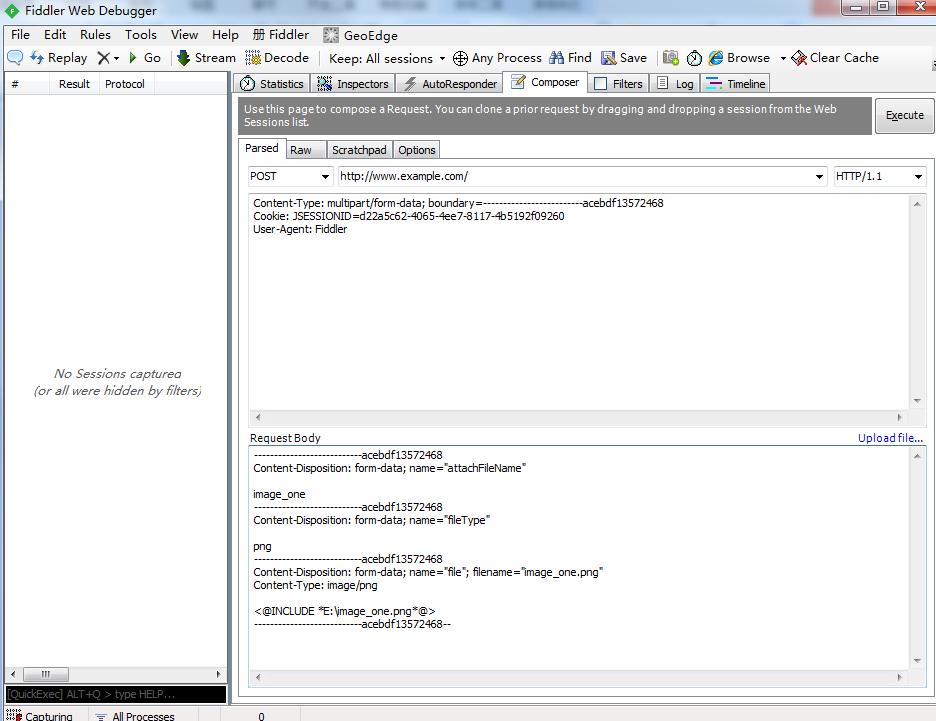The height and width of the screenshot is (721, 936).
Task: Click the Fiddler title bar app icon
Action: pos(12,11)
